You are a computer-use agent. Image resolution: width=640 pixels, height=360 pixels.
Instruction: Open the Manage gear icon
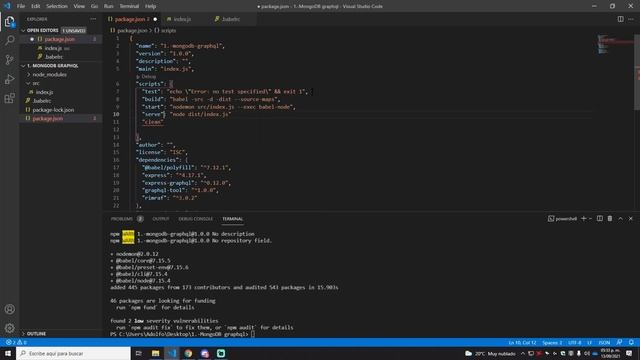[9, 328]
